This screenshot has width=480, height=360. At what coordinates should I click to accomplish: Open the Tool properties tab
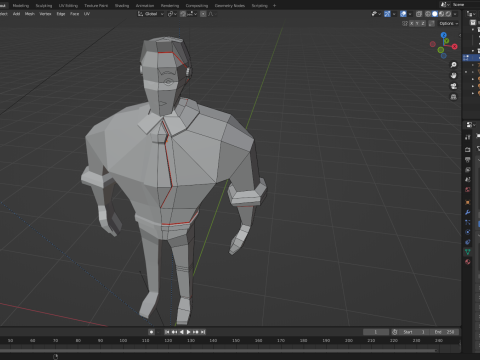point(468,137)
